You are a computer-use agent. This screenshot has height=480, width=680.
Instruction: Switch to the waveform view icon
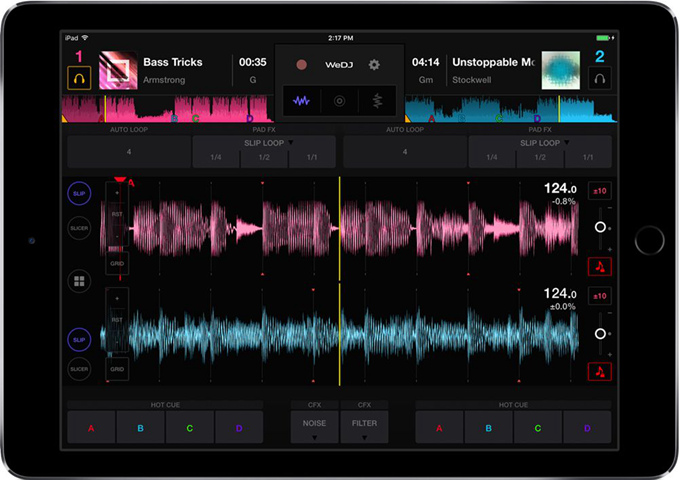point(301,101)
